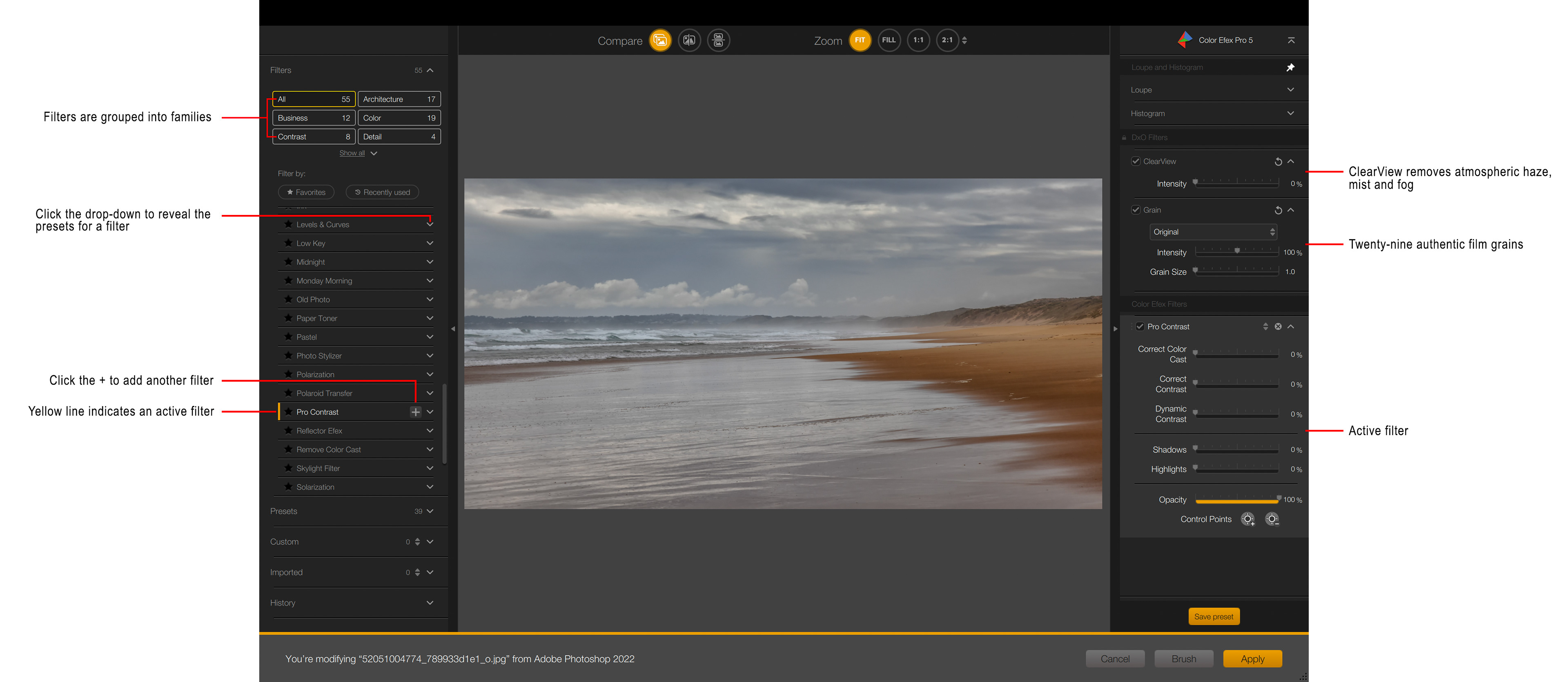The image size is (1568, 682).
Task: Open the Grain type Original dropdown
Action: pyautogui.click(x=1212, y=232)
